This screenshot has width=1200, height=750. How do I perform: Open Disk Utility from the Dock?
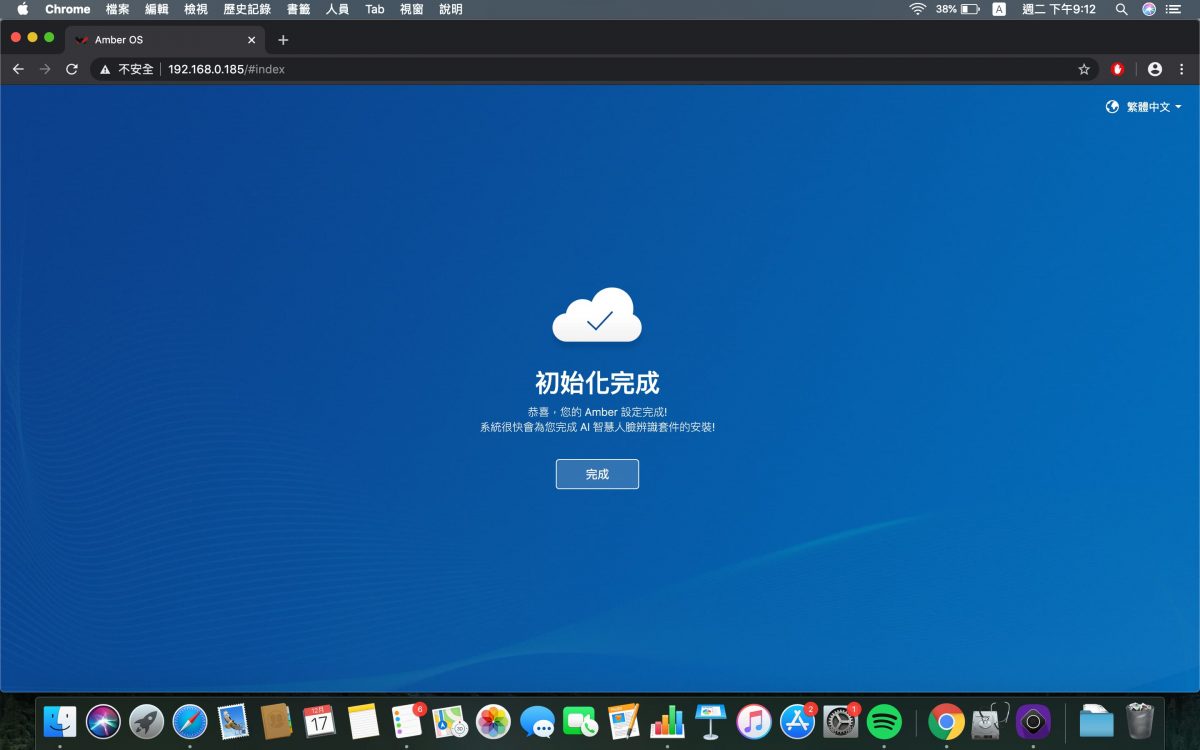coord(990,721)
